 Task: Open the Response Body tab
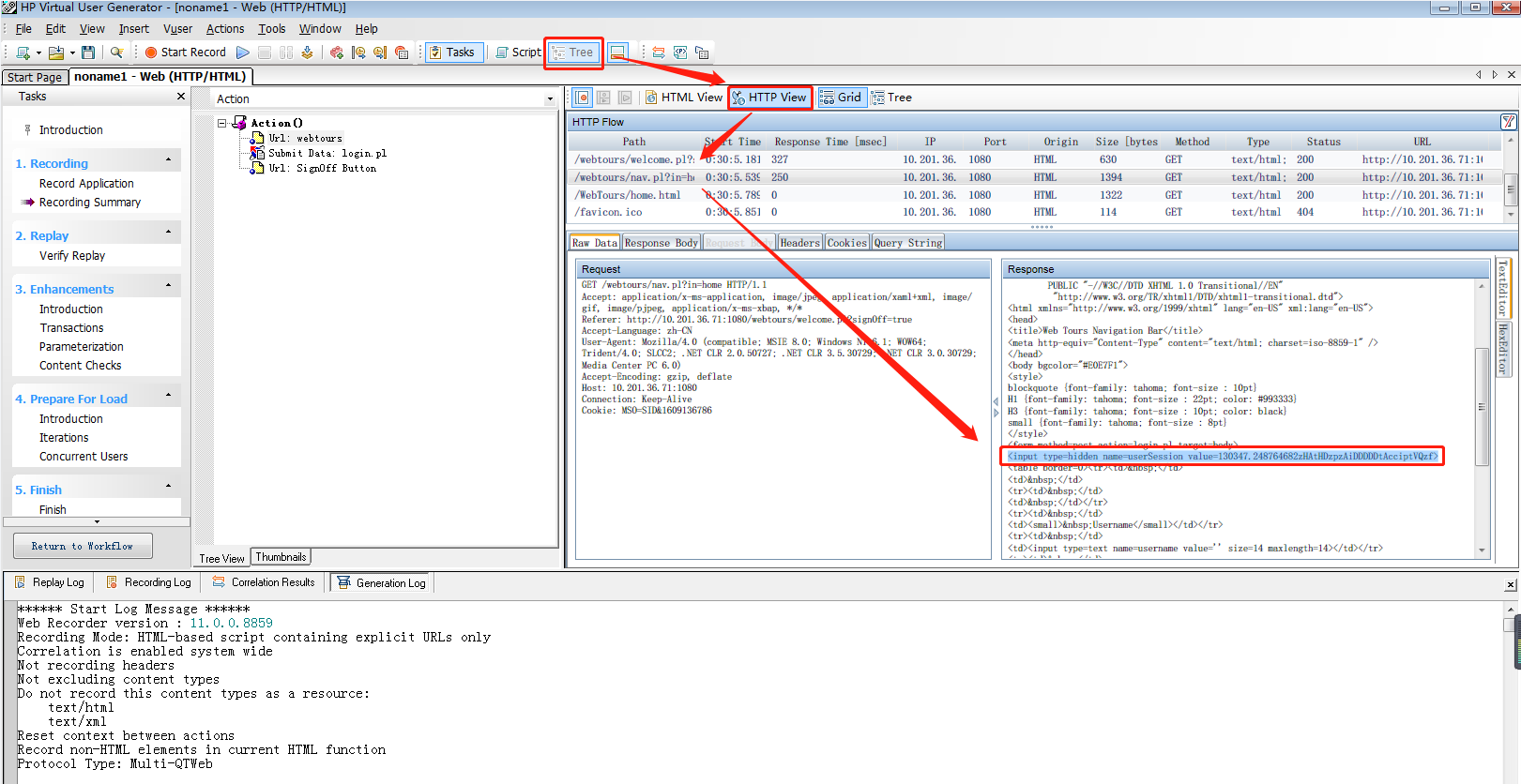[x=662, y=243]
